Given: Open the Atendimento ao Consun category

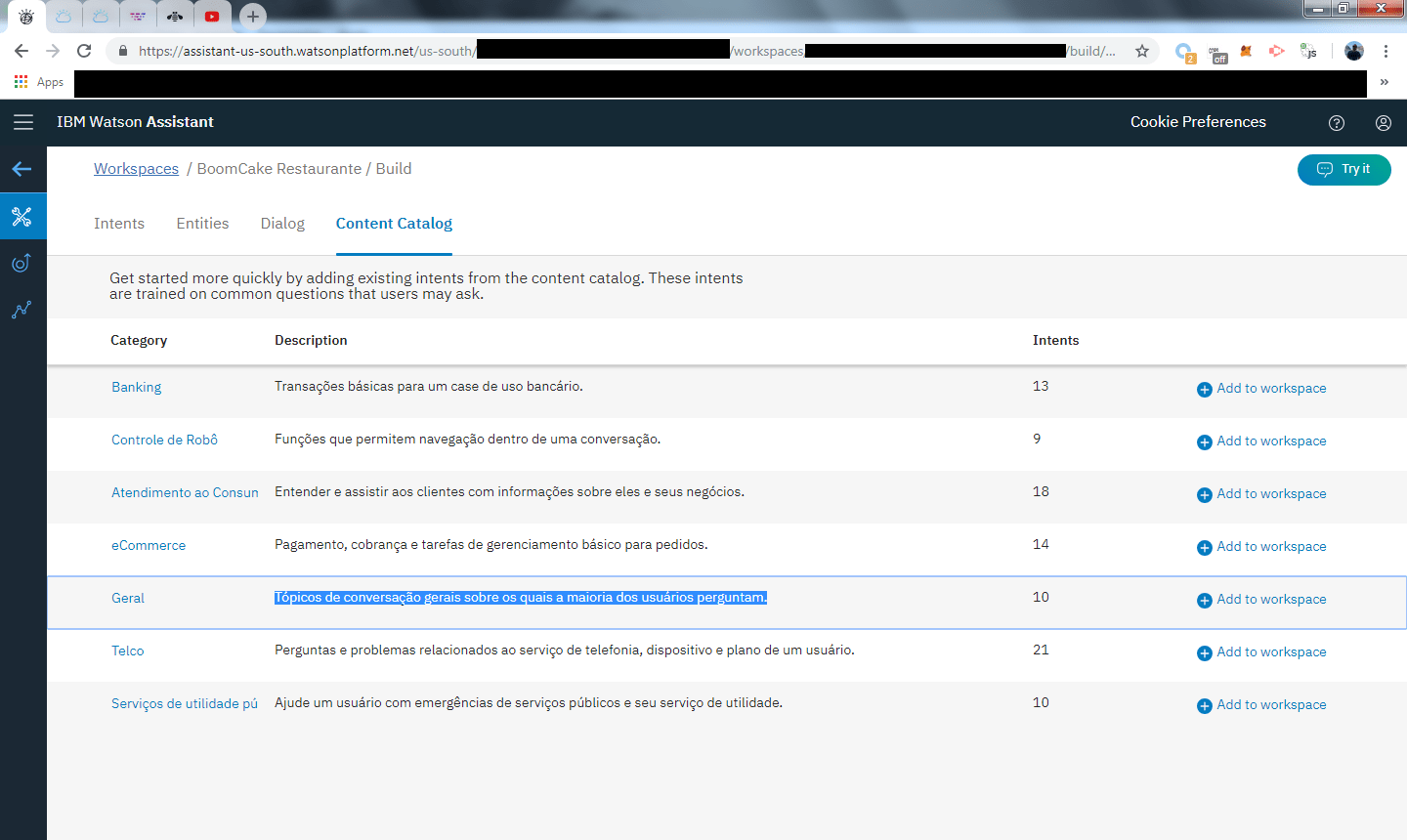Looking at the screenshot, I should 185,493.
